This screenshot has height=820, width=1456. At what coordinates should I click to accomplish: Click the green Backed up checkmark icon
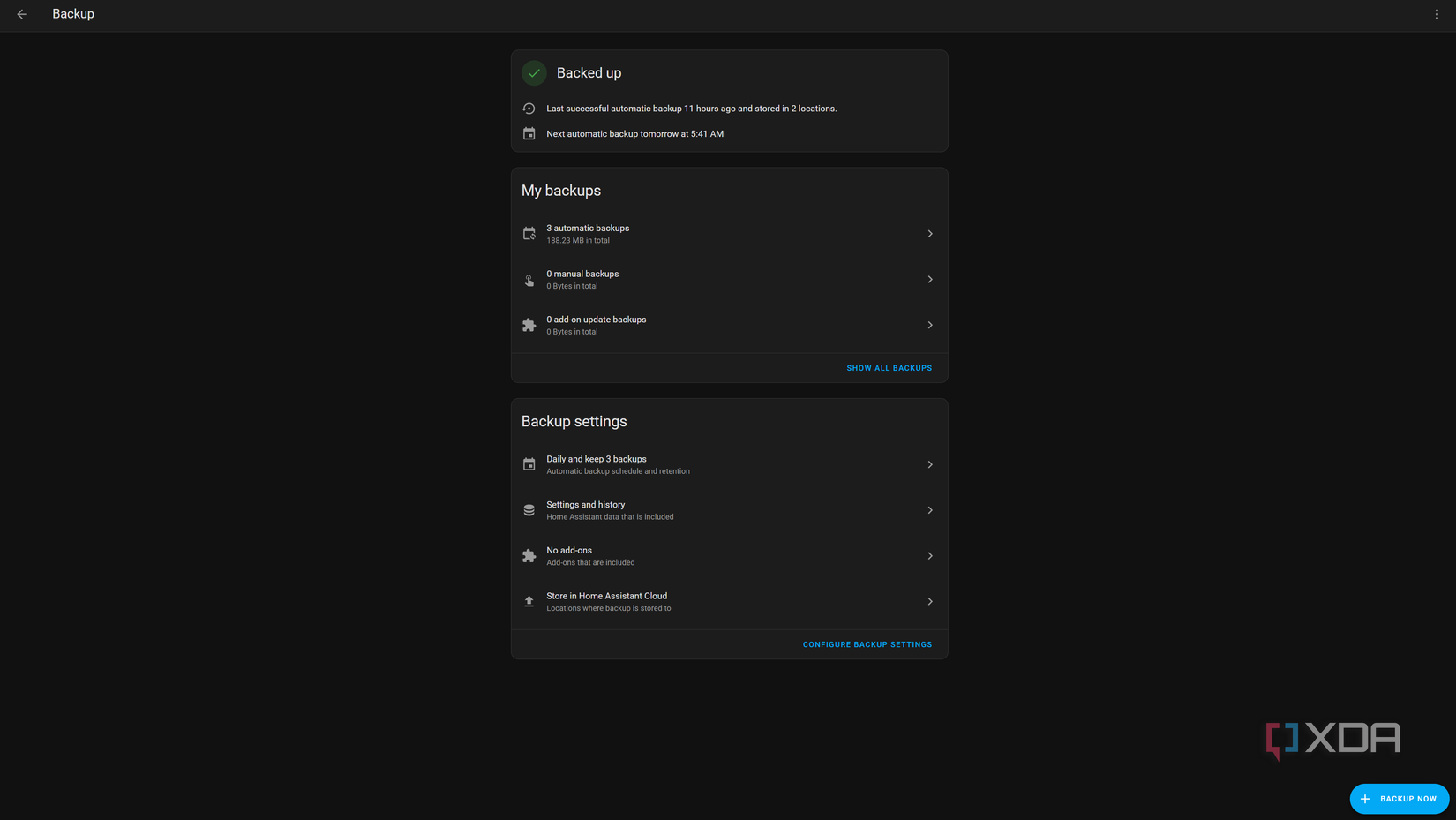click(534, 73)
